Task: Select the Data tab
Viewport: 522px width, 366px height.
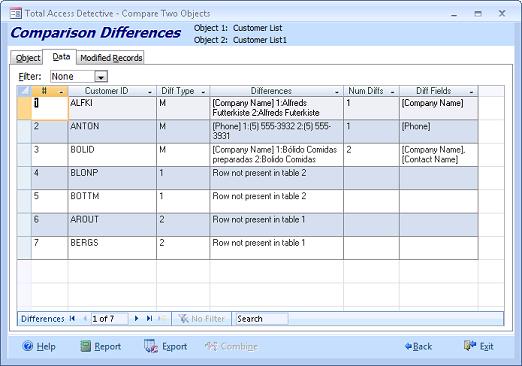Action: (x=61, y=57)
